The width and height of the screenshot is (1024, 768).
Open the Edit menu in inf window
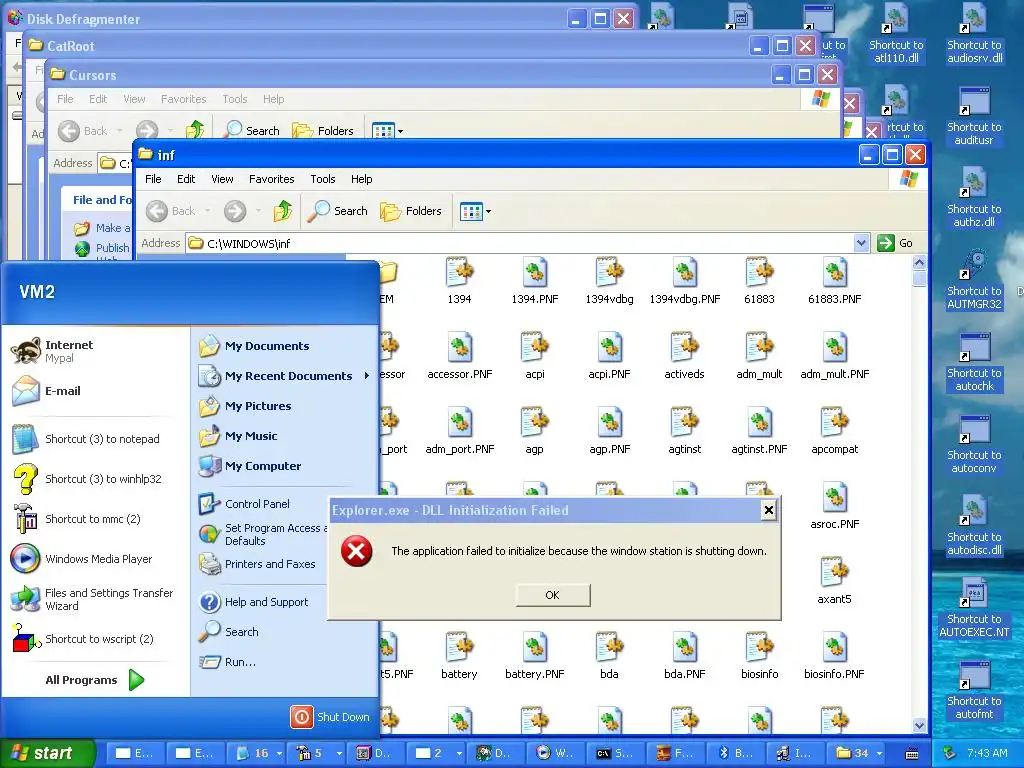tap(186, 179)
